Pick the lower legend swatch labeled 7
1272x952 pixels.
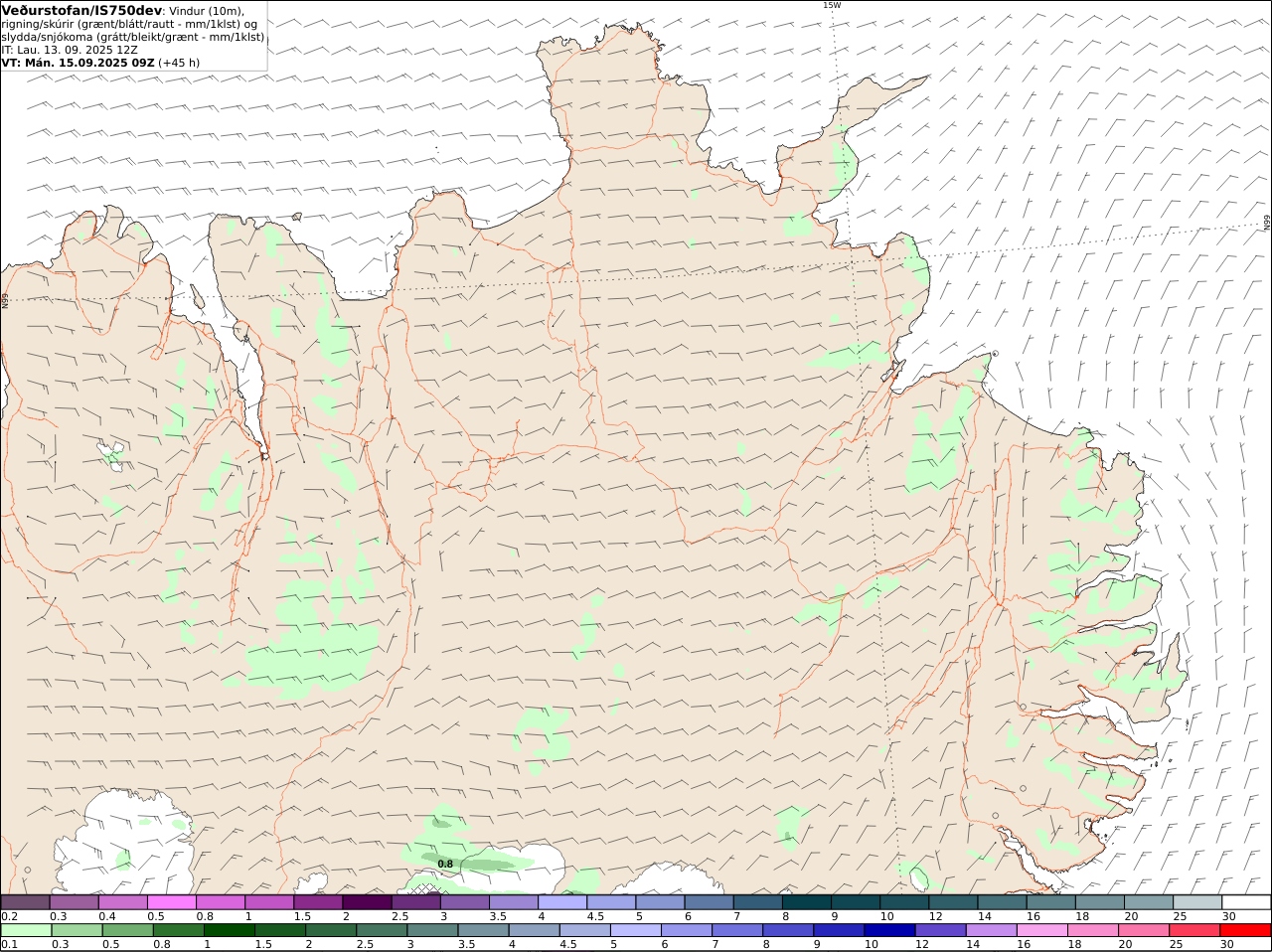(736, 931)
